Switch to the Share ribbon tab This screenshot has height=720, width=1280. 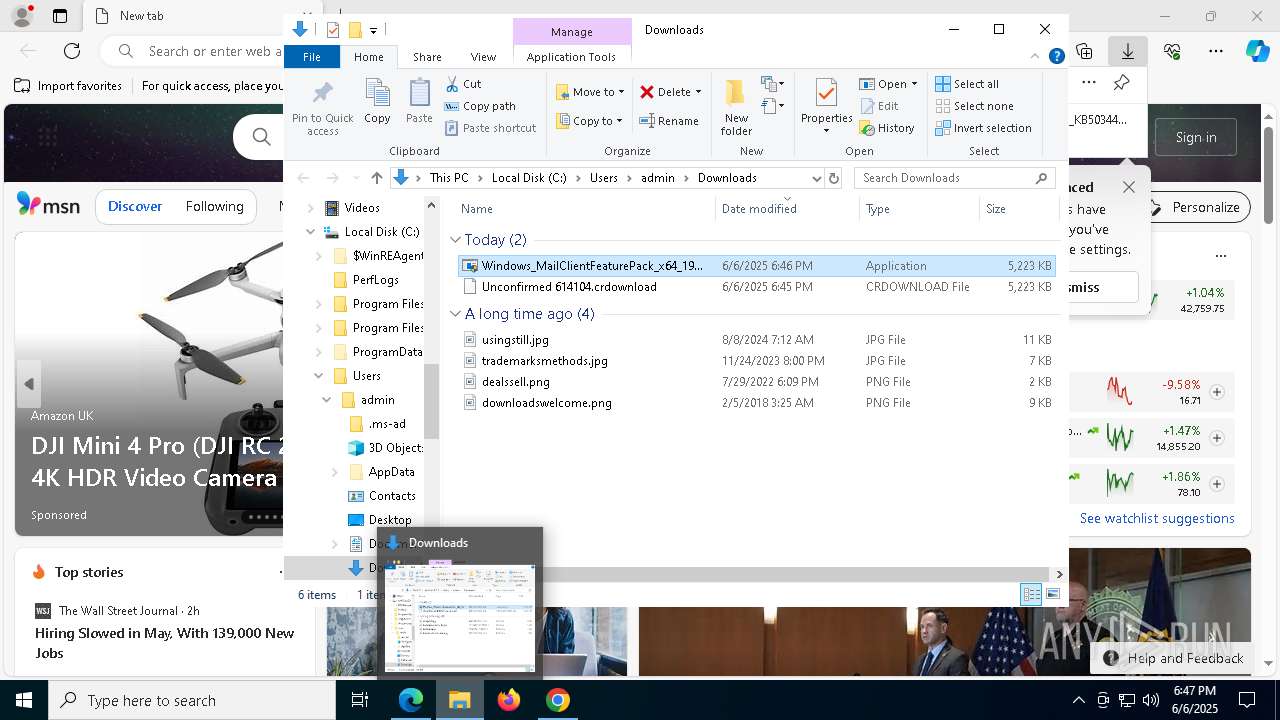(x=427, y=57)
